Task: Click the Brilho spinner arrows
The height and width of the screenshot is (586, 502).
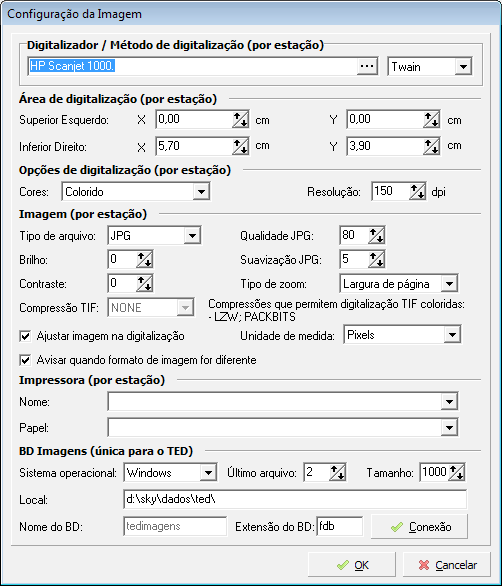Action: 144,259
